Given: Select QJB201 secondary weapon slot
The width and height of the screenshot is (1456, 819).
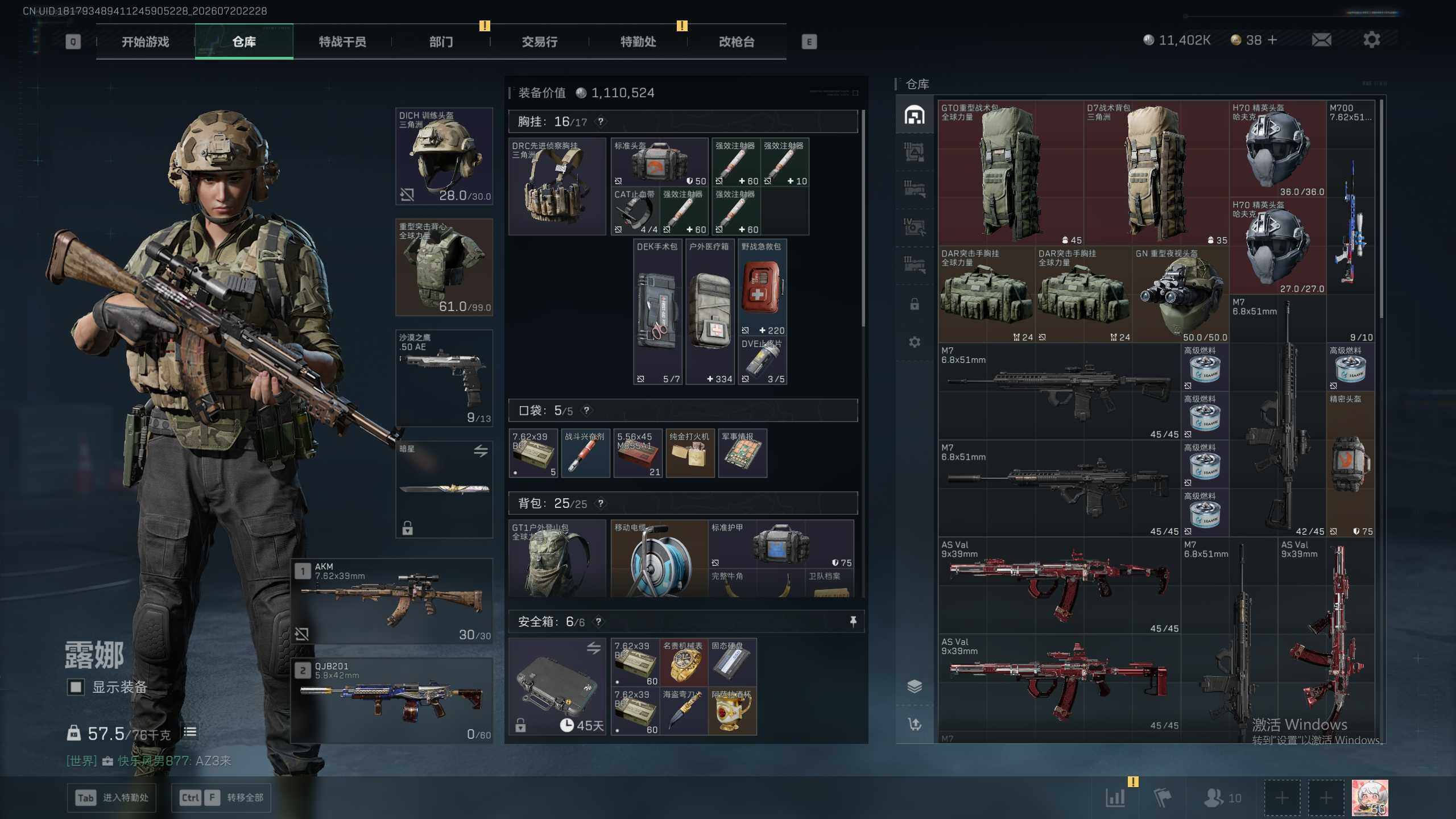Looking at the screenshot, I should pyautogui.click(x=392, y=701).
